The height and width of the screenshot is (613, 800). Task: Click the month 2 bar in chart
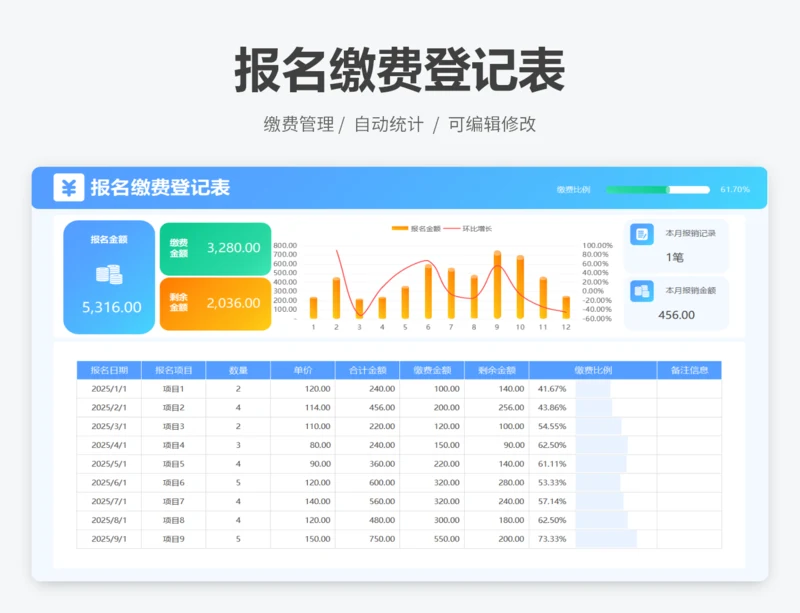336,298
